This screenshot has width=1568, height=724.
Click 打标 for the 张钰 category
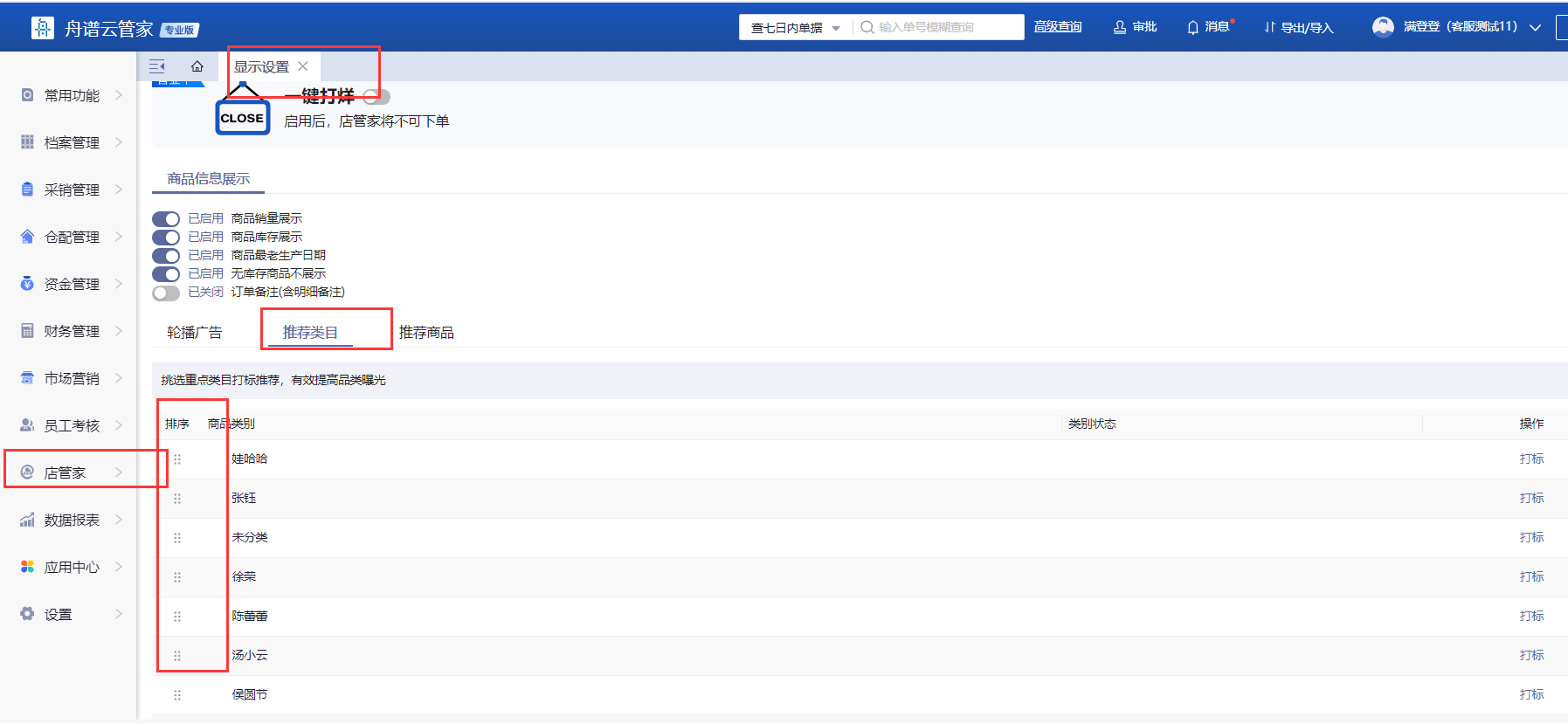click(x=1531, y=498)
